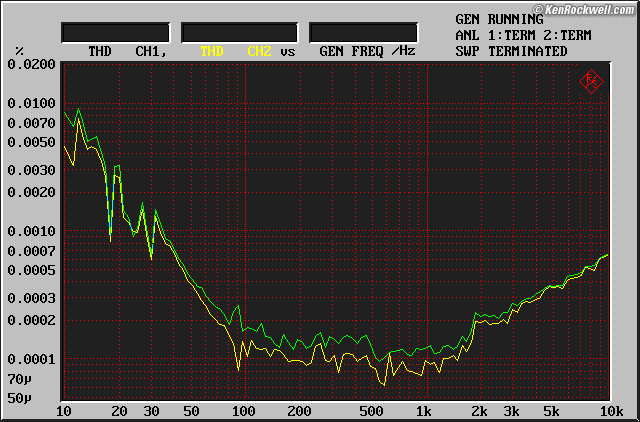Click the 0.0070 Y-axis value
Image resolution: width=640 pixels, height=422 pixels.
coord(31,123)
